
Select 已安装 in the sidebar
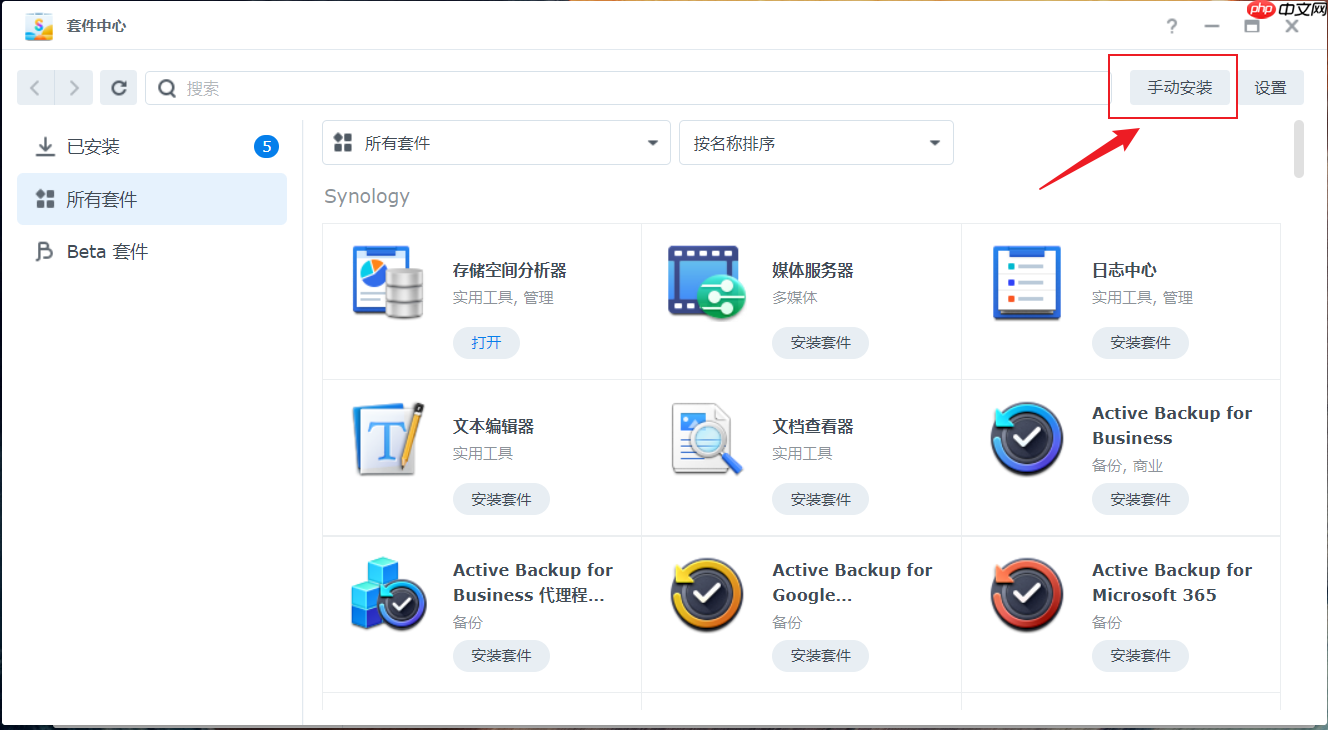tap(152, 147)
